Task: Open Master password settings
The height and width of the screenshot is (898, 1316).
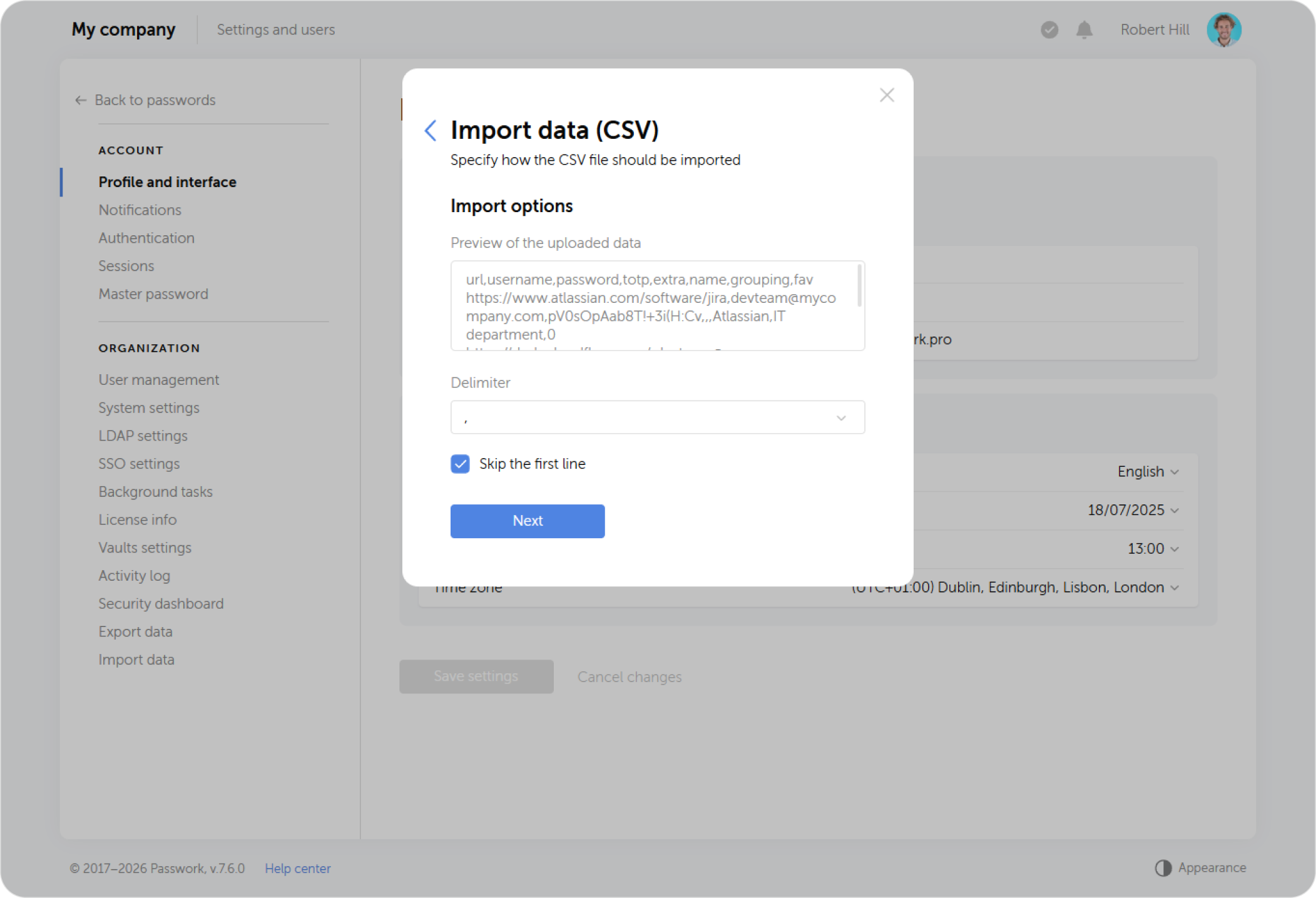Action: click(x=153, y=294)
